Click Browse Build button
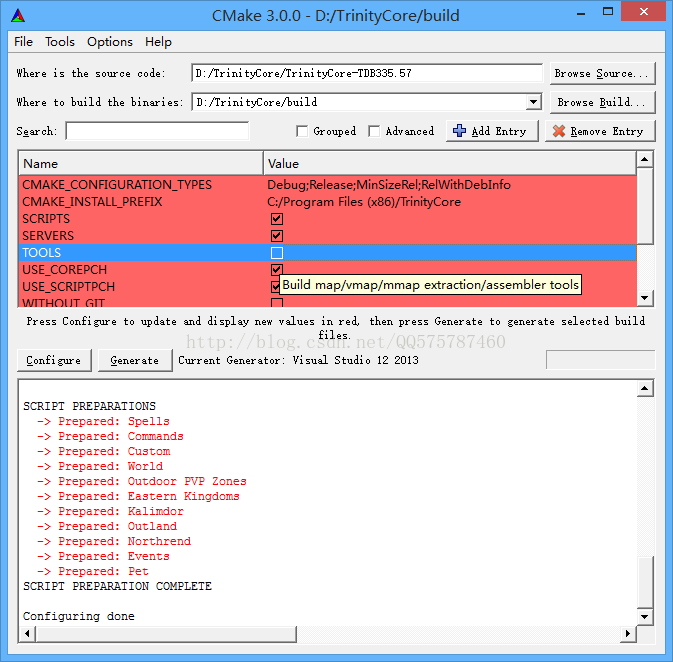The image size is (673, 662). pos(602,102)
